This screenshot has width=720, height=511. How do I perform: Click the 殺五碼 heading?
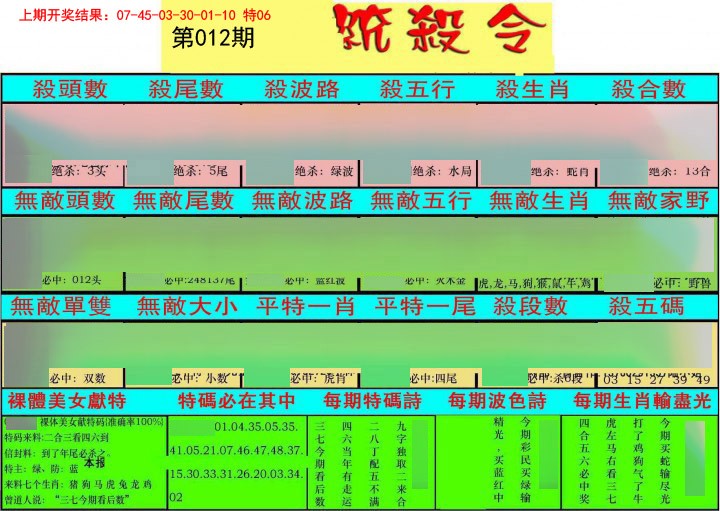[647, 306]
